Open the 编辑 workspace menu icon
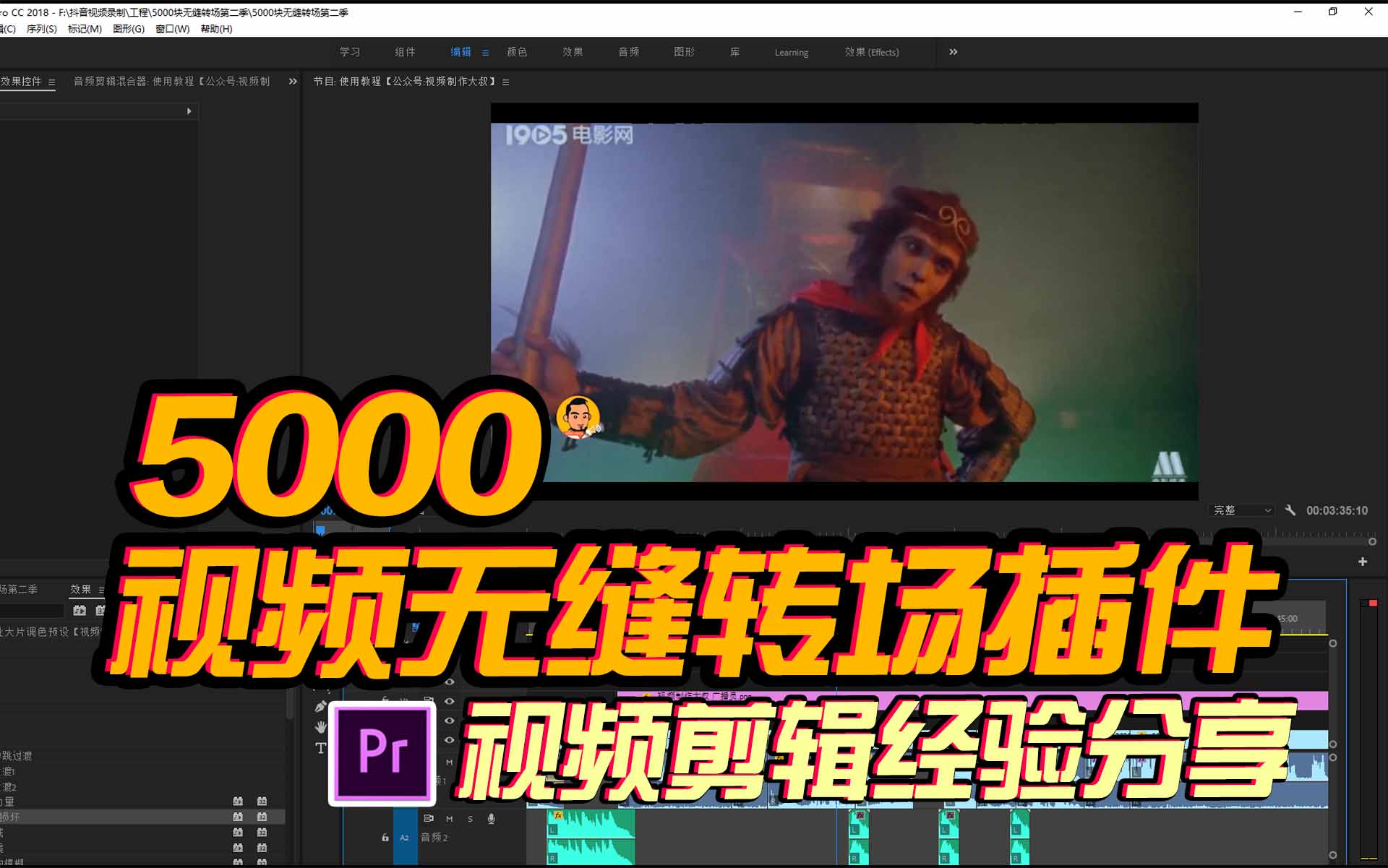The width and height of the screenshot is (1388, 868). 485,53
